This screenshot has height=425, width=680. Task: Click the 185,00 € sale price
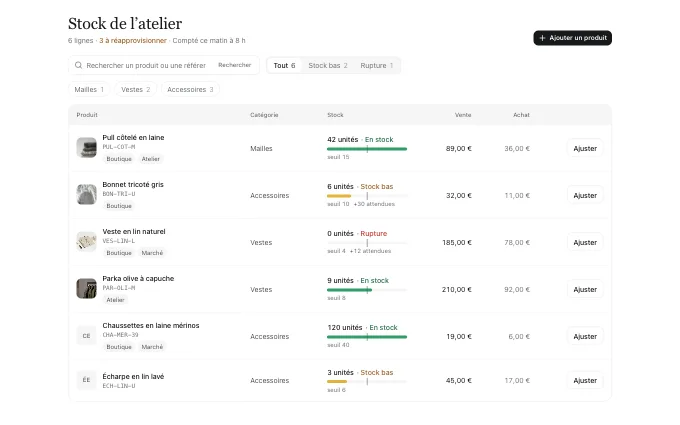pos(457,242)
